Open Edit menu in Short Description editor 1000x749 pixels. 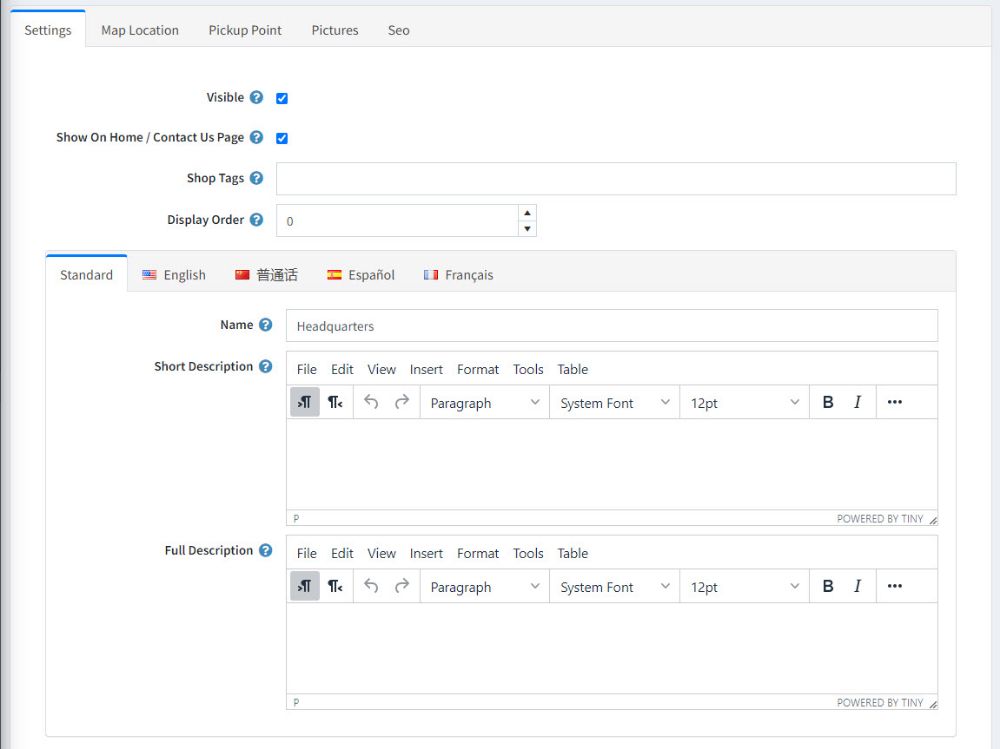click(x=342, y=369)
